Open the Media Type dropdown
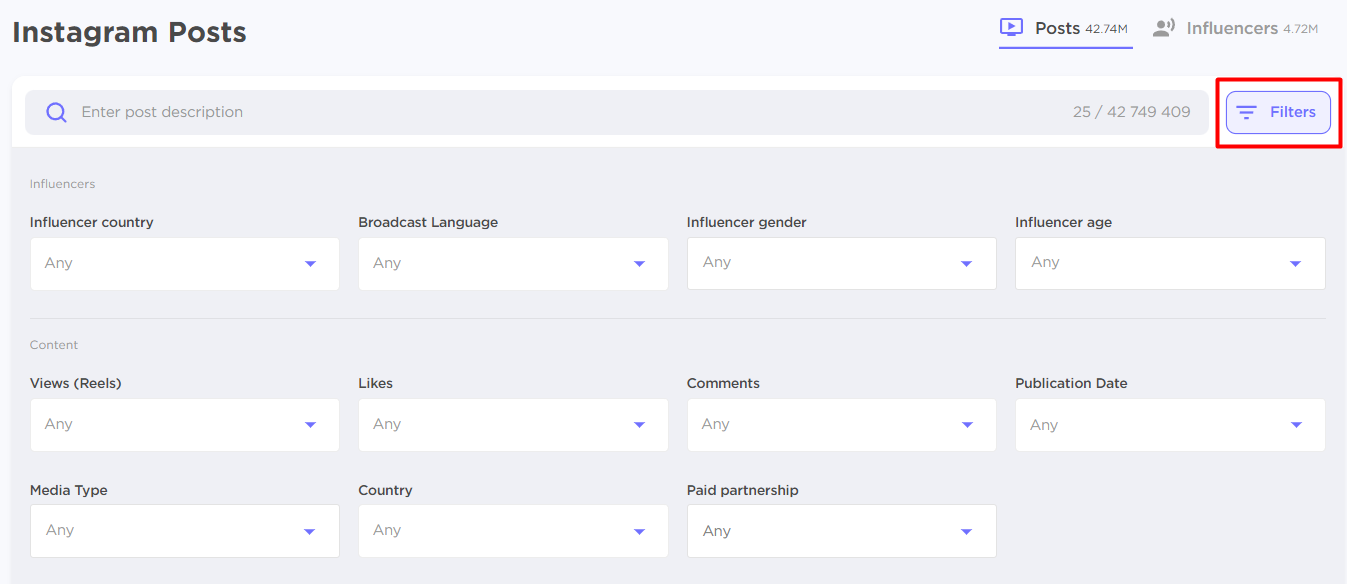 [x=185, y=531]
